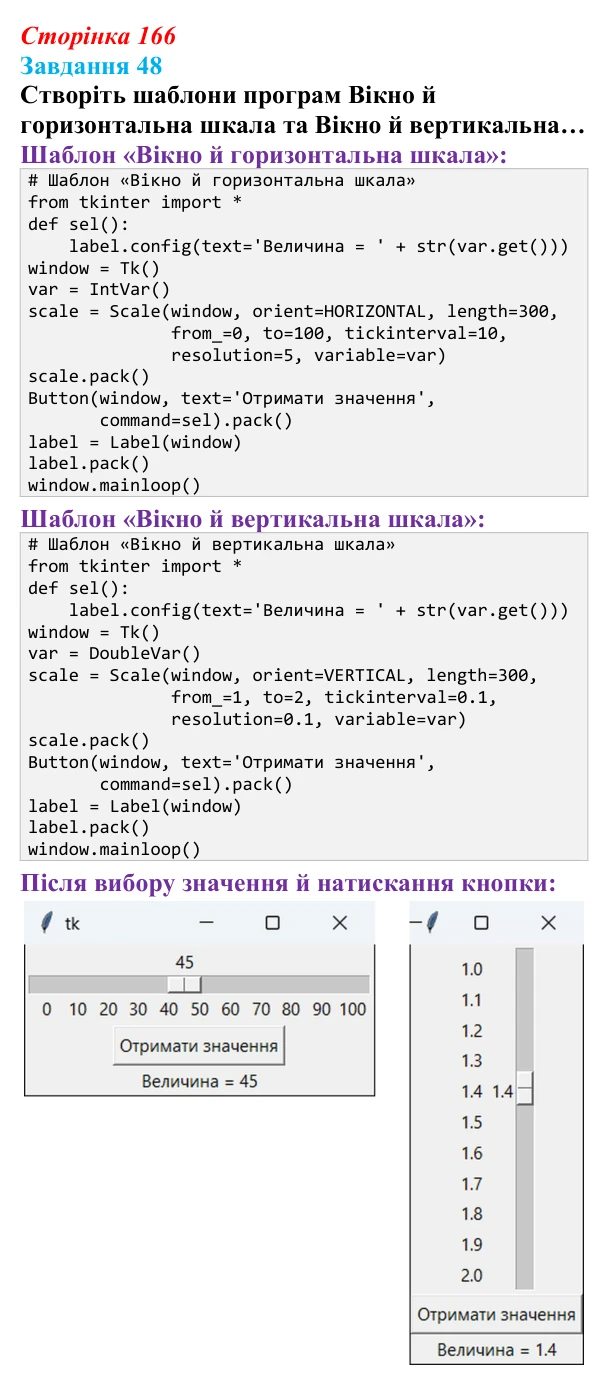The image size is (608, 1385).
Task: Click the code line 'from_=1, to=2, tickinterval=0.1,'
Action: (334, 698)
